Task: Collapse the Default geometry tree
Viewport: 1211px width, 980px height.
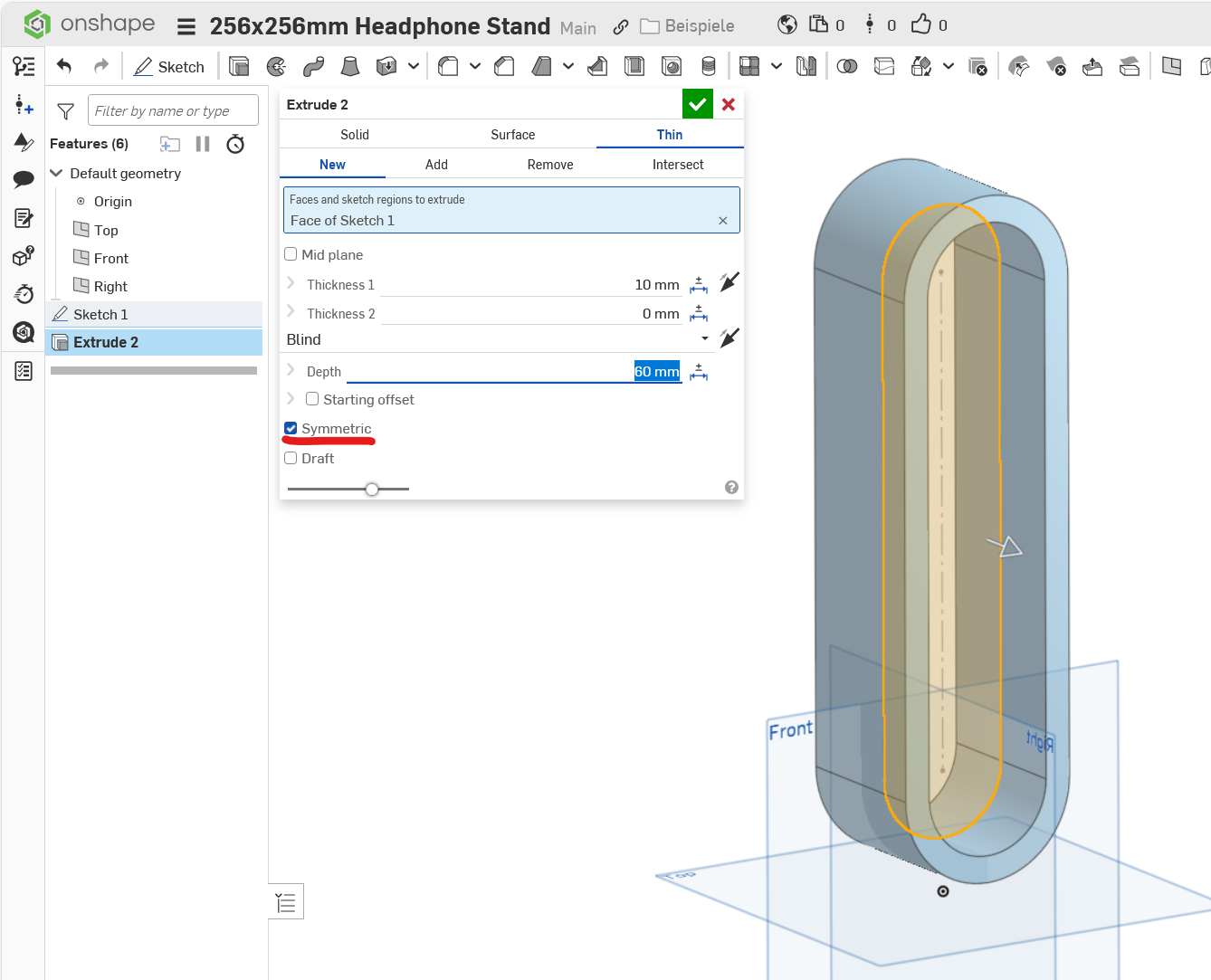Action: click(x=56, y=173)
